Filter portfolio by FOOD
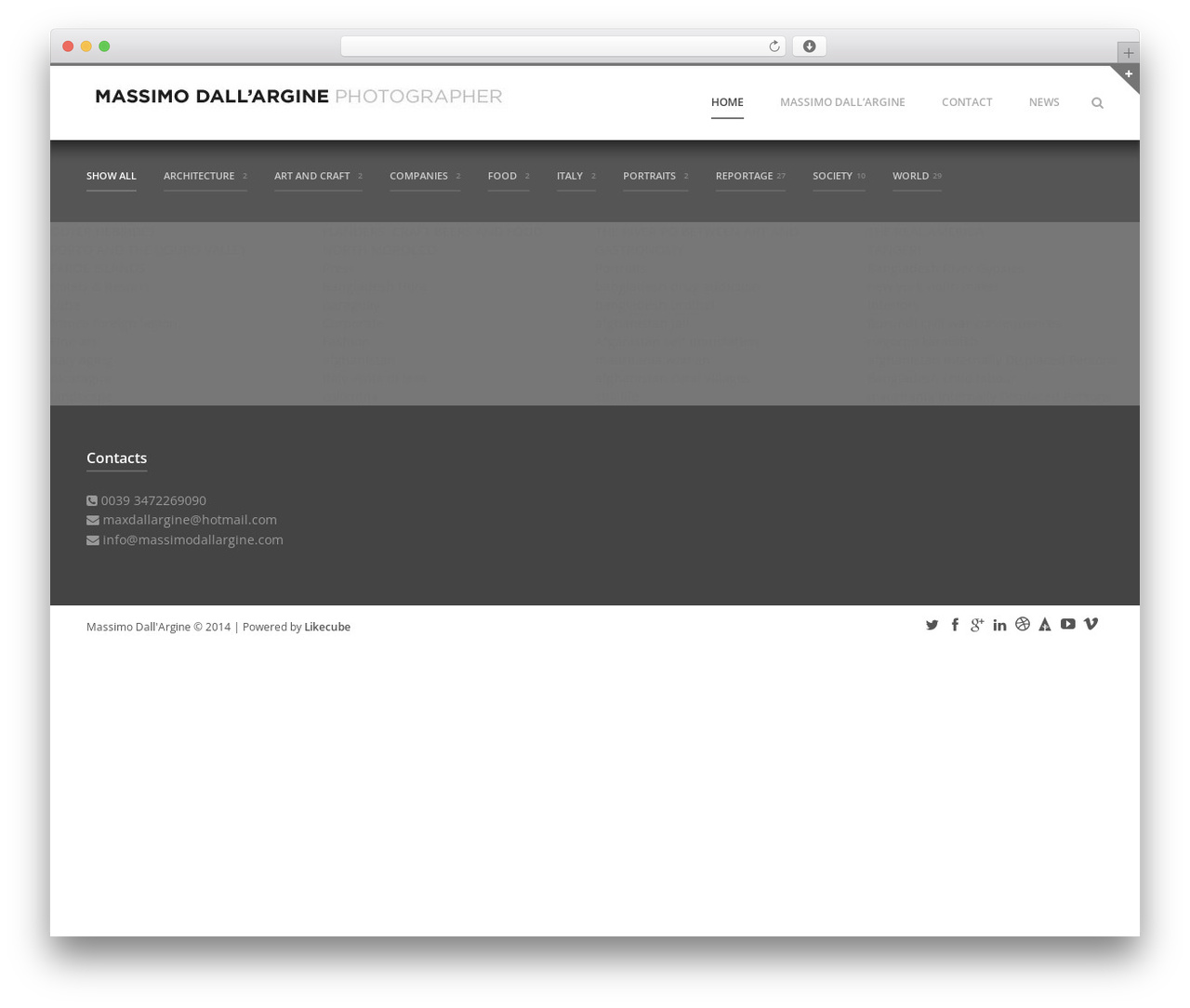The height and width of the screenshot is (1008, 1190). coord(509,176)
